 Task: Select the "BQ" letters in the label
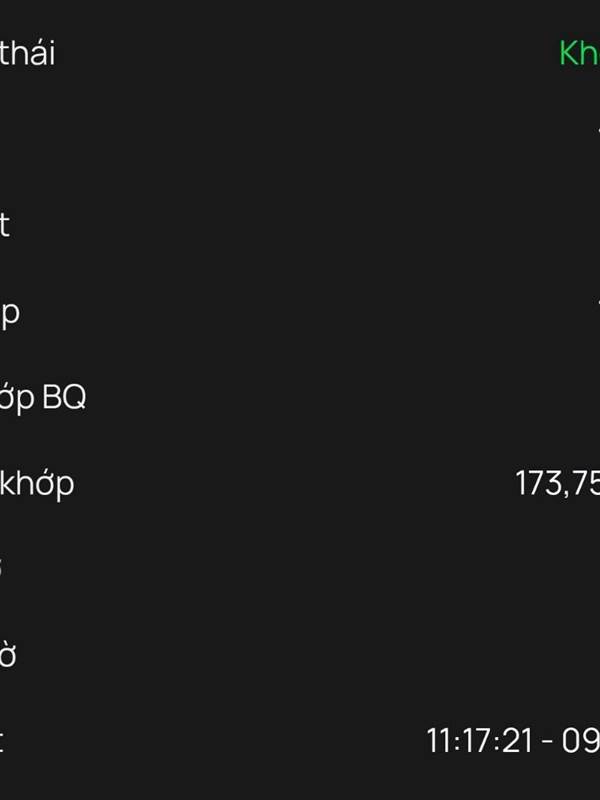click(x=65, y=397)
